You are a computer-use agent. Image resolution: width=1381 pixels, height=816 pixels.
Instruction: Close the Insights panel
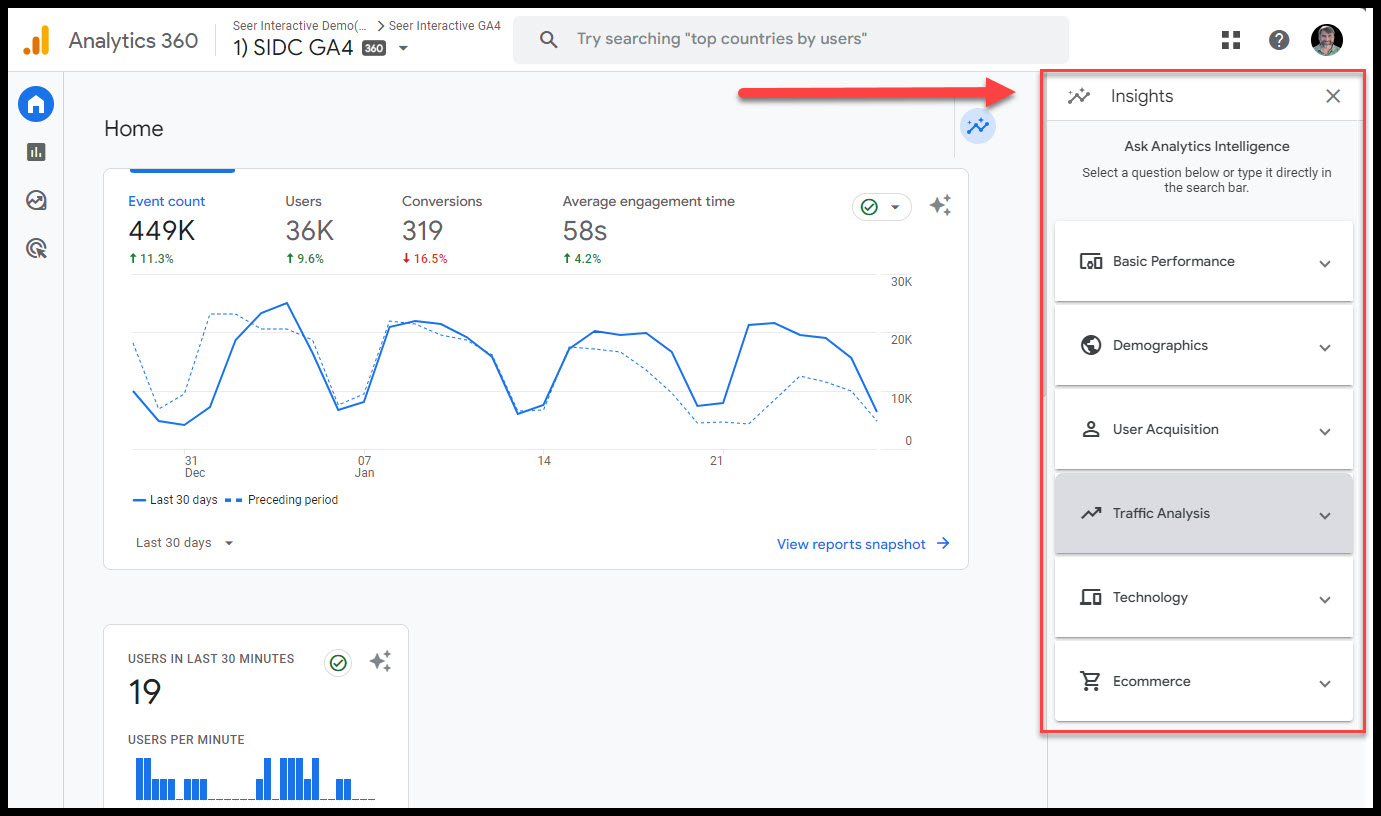tap(1333, 96)
